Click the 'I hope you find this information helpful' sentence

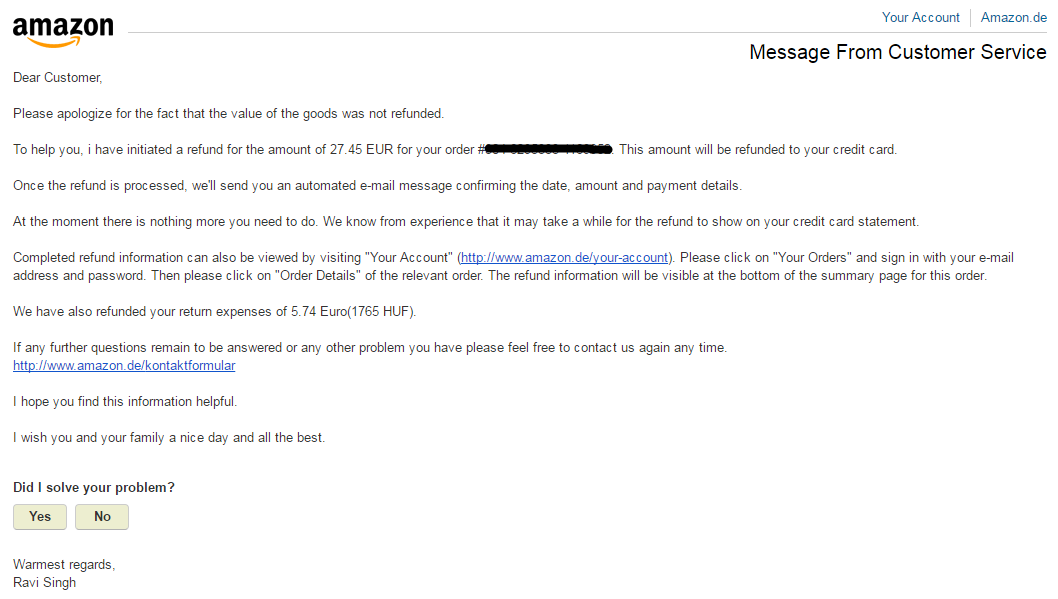pyautogui.click(x=125, y=401)
